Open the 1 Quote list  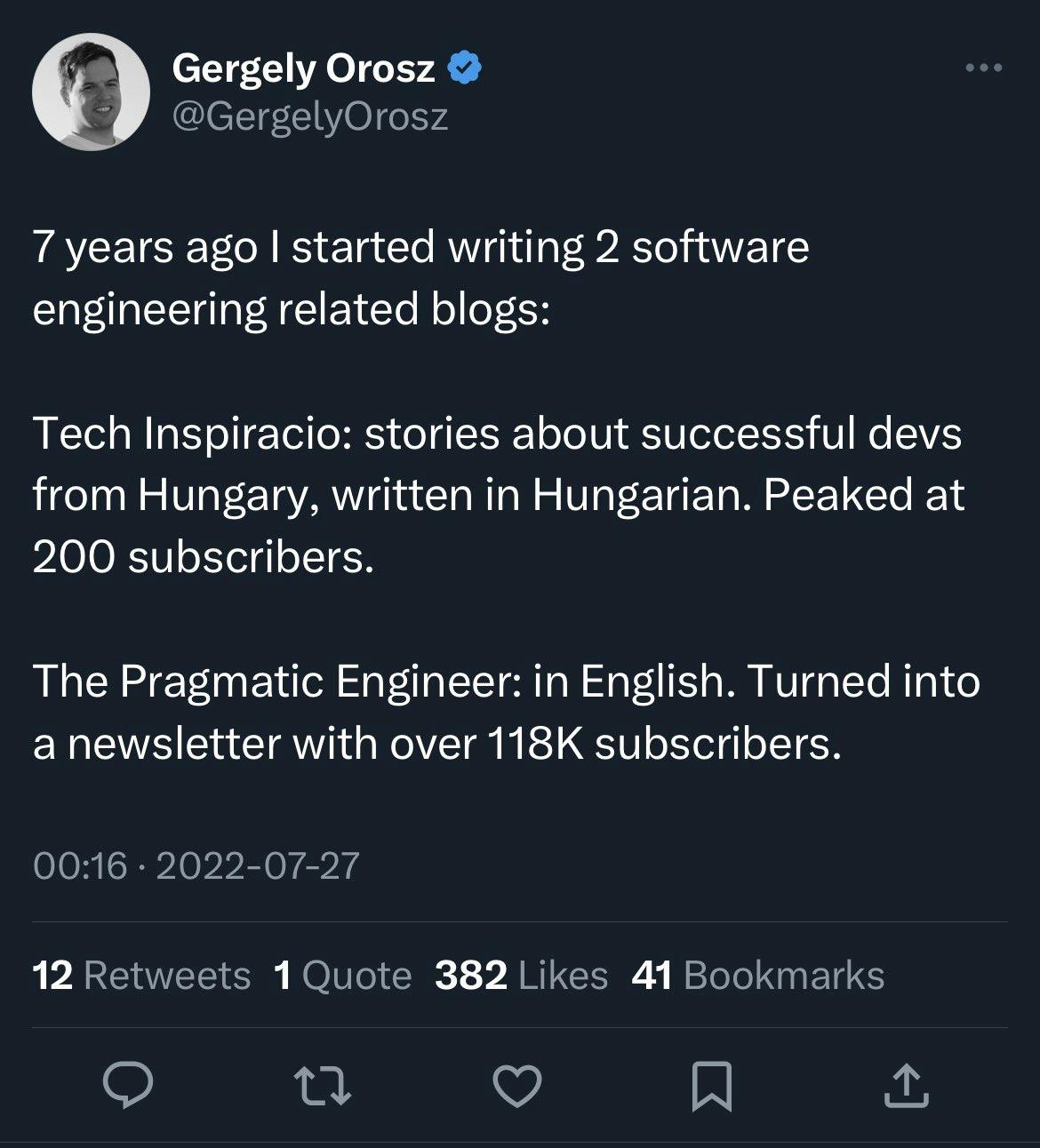point(343,976)
